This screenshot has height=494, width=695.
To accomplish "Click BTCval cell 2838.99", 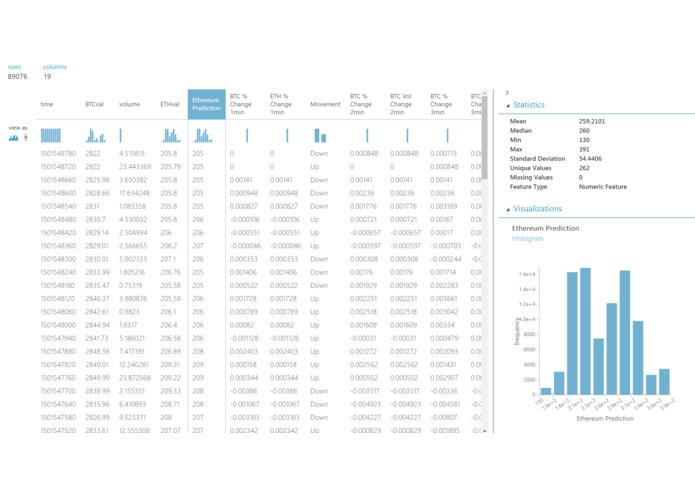I will point(97,391).
